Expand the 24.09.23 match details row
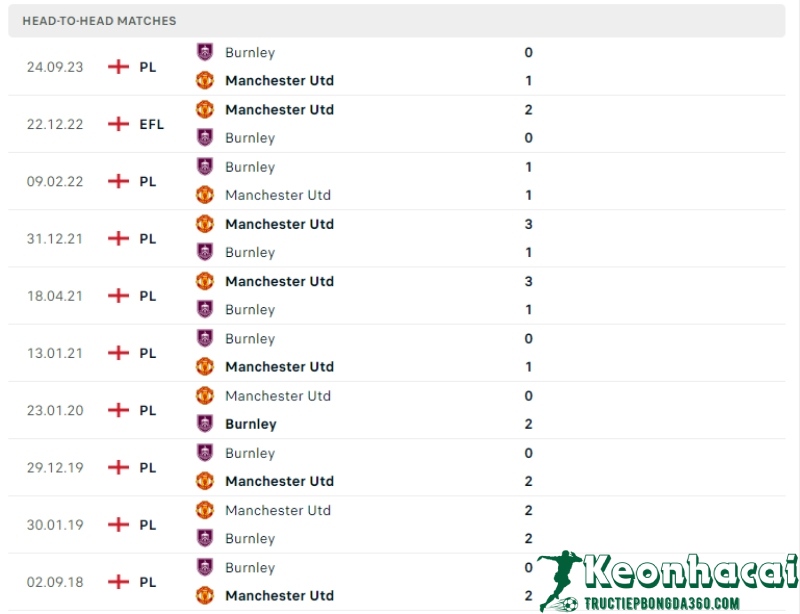The image size is (800, 614). [400, 66]
